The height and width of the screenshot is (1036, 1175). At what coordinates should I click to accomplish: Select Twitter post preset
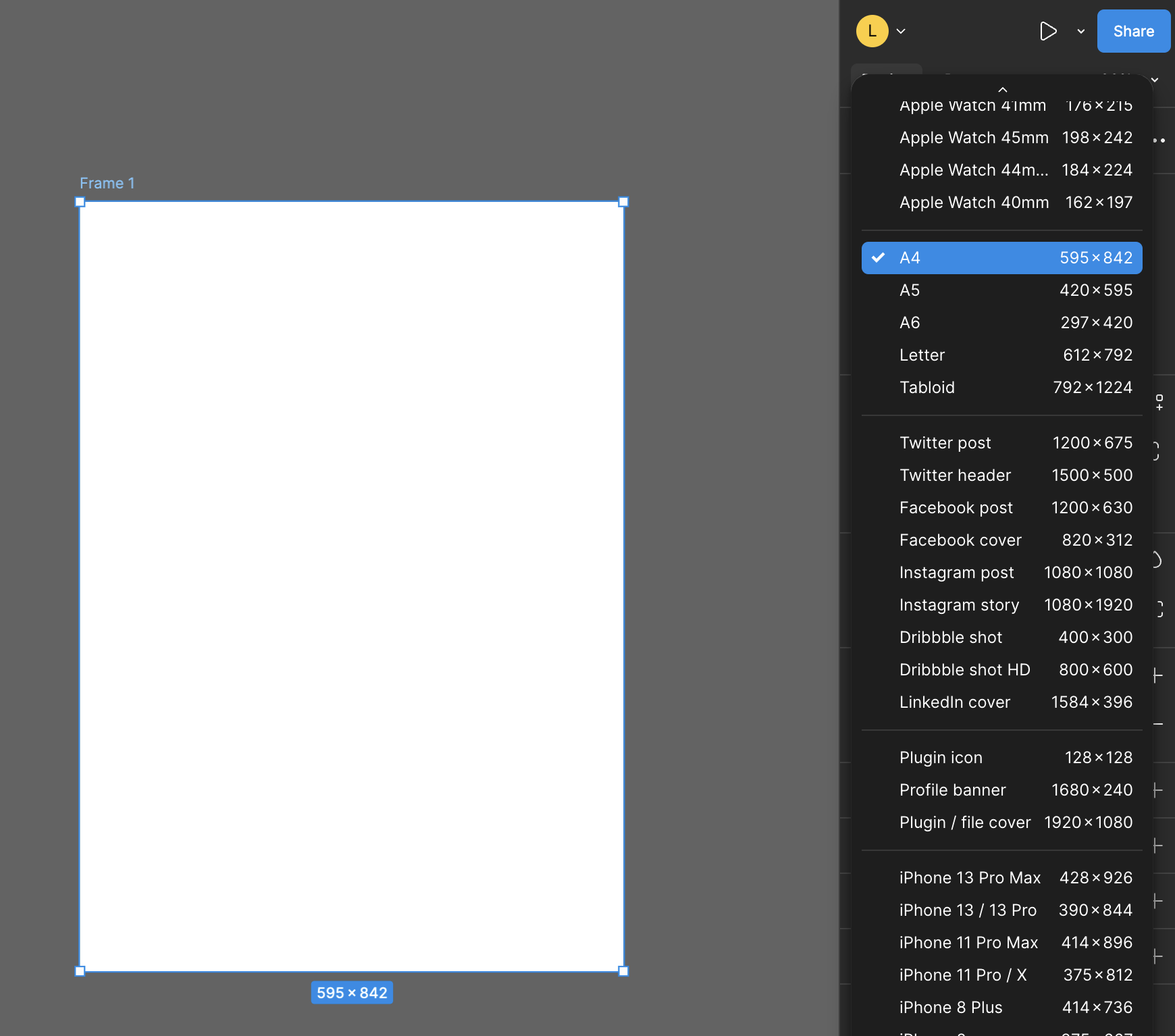(1002, 443)
